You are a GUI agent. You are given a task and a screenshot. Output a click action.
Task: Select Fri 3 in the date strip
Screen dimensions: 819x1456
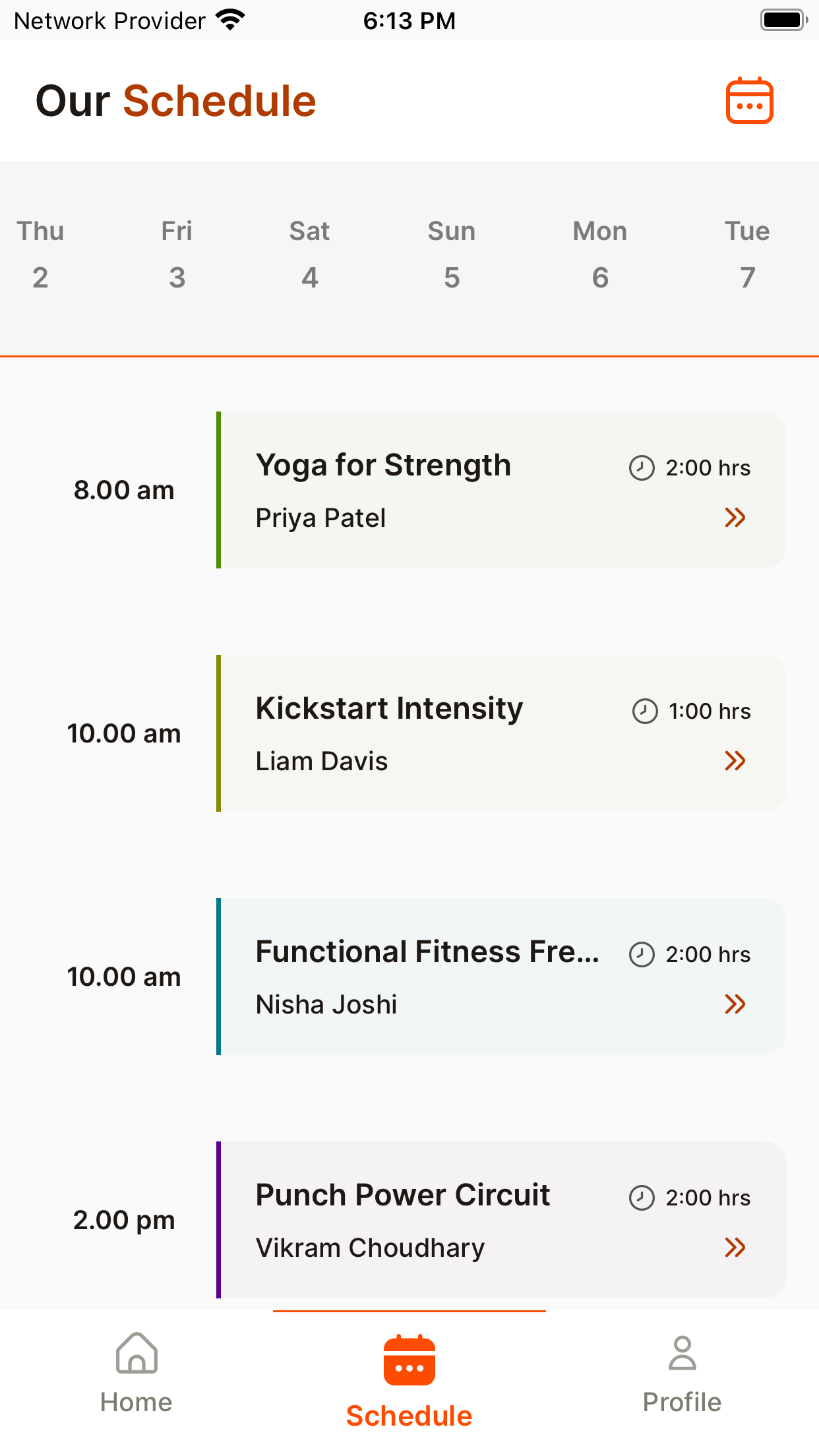pyautogui.click(x=177, y=255)
